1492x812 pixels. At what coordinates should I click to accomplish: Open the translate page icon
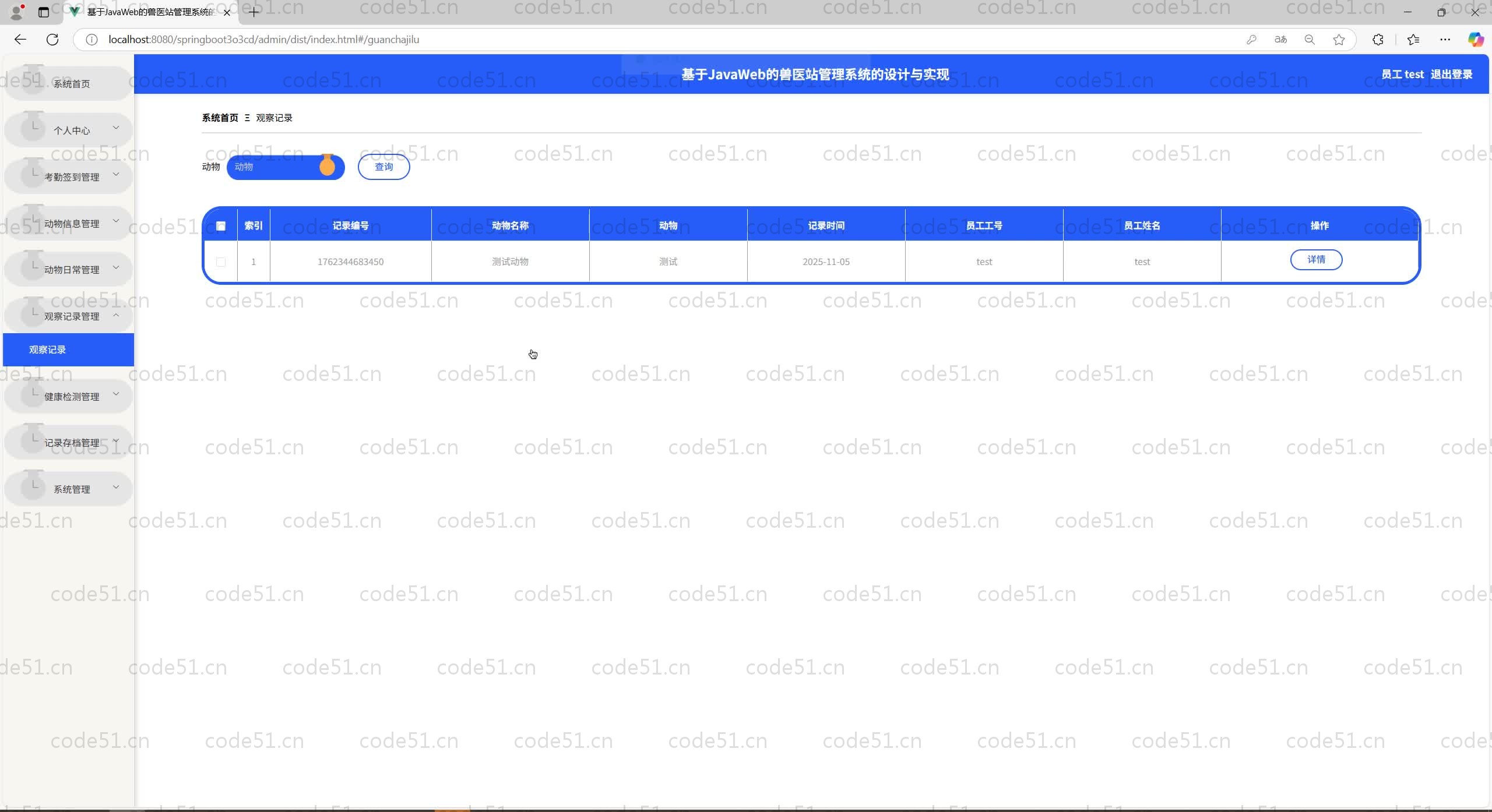1280,40
